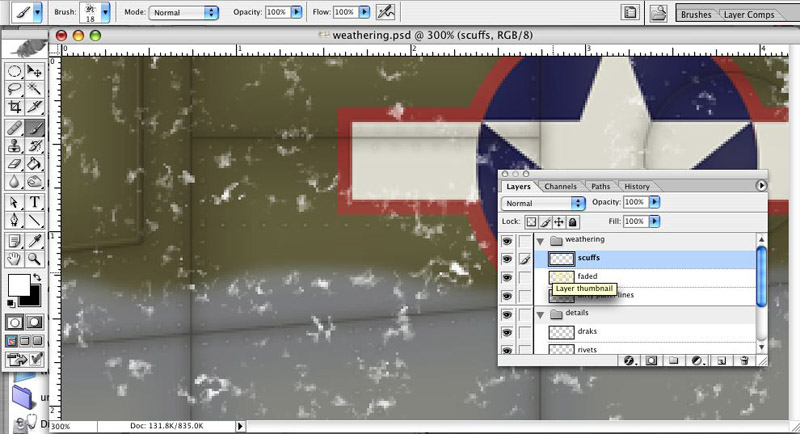This screenshot has width=800, height=434.
Task: Click the layer style button in Layers panel
Action: 629,361
